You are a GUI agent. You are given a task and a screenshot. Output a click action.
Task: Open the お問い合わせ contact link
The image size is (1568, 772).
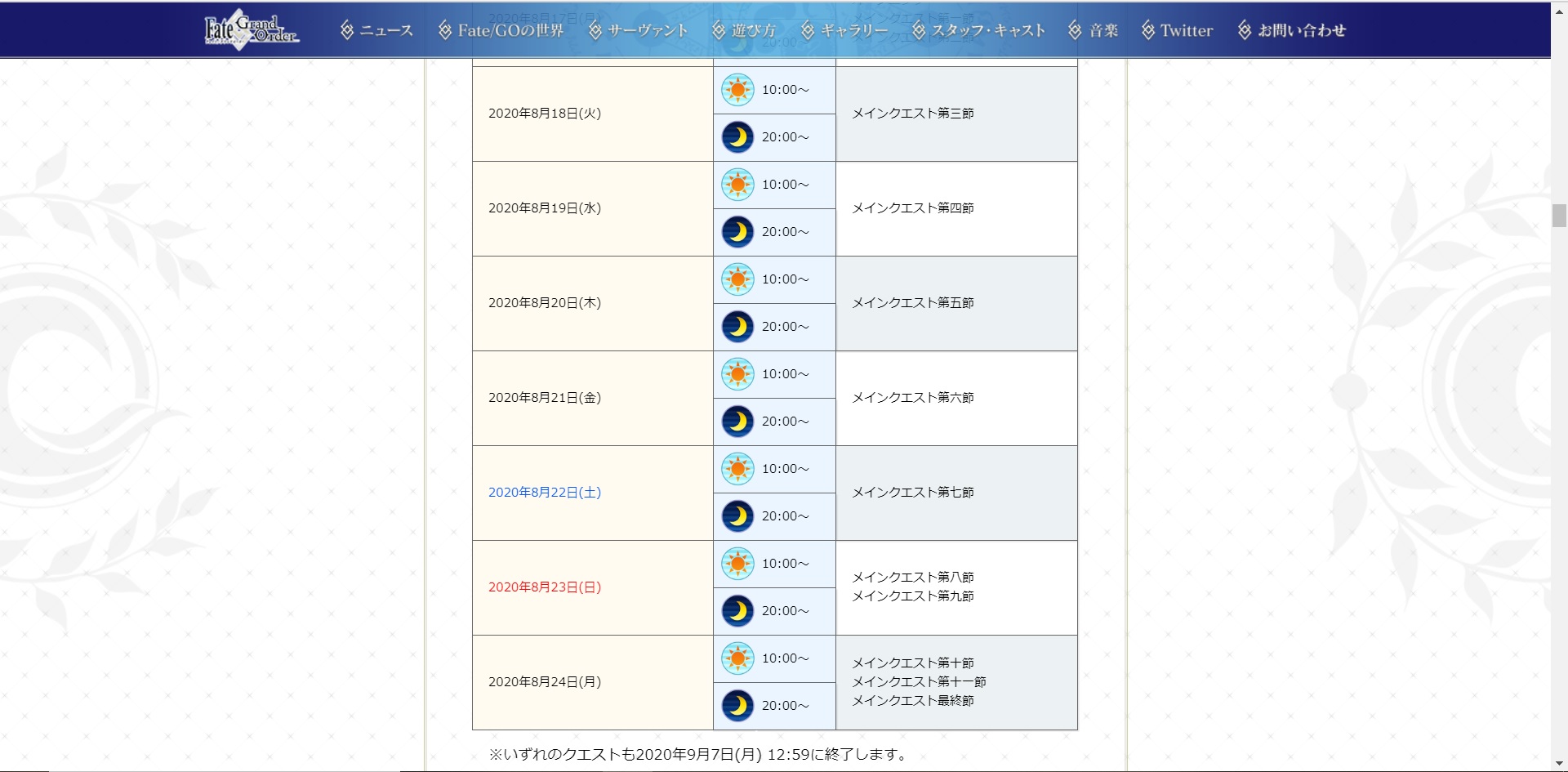[x=1292, y=31]
